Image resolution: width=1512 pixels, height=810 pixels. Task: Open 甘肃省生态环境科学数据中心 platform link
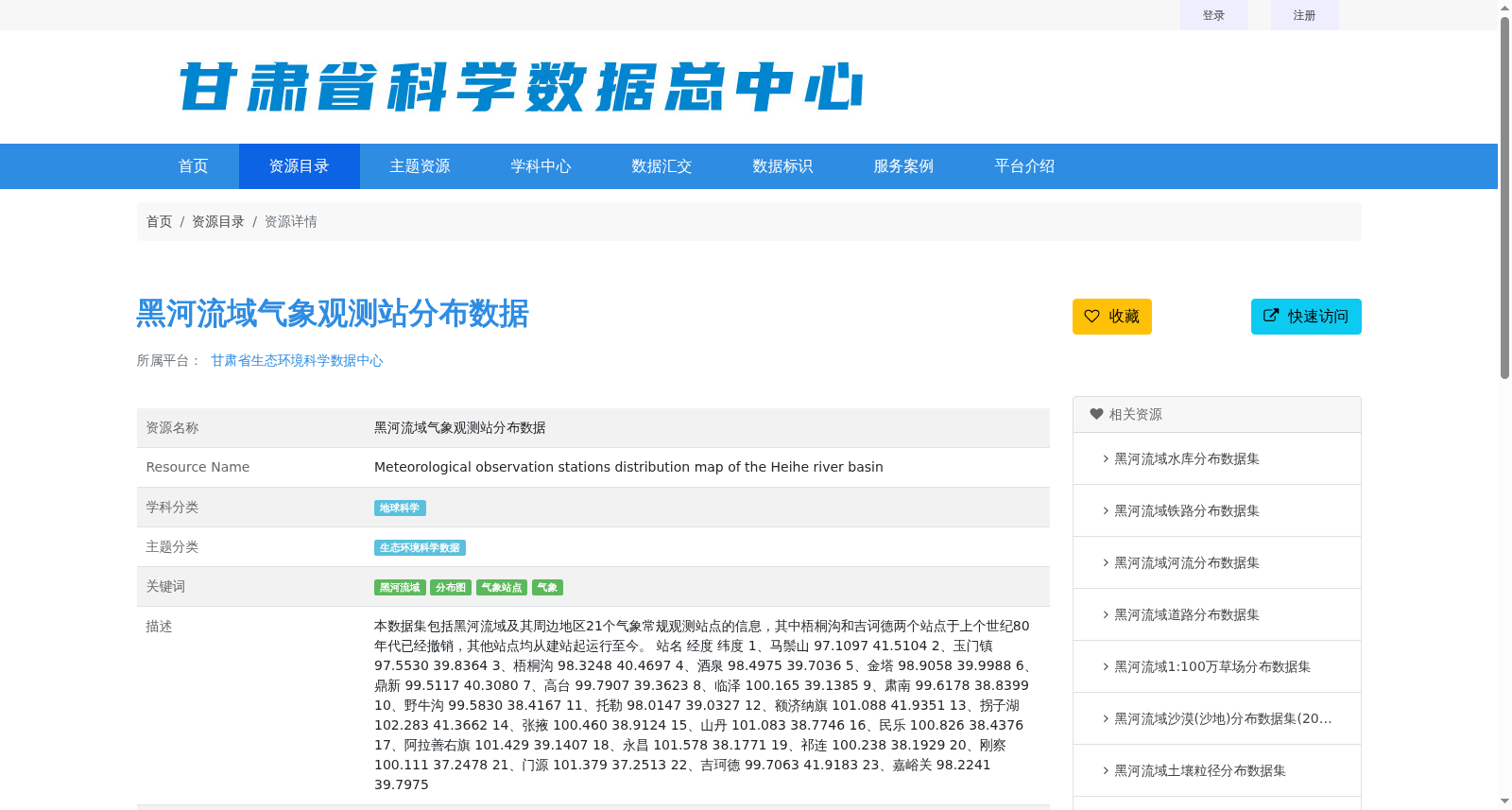pyautogui.click(x=297, y=360)
